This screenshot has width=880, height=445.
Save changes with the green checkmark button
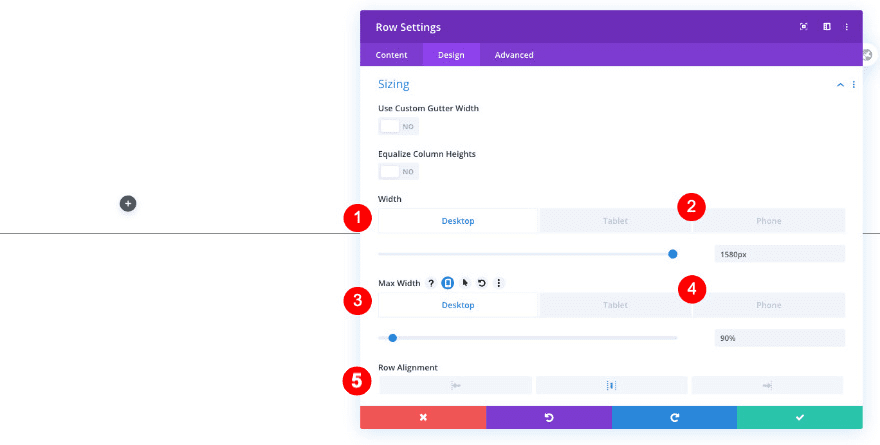coord(799,417)
